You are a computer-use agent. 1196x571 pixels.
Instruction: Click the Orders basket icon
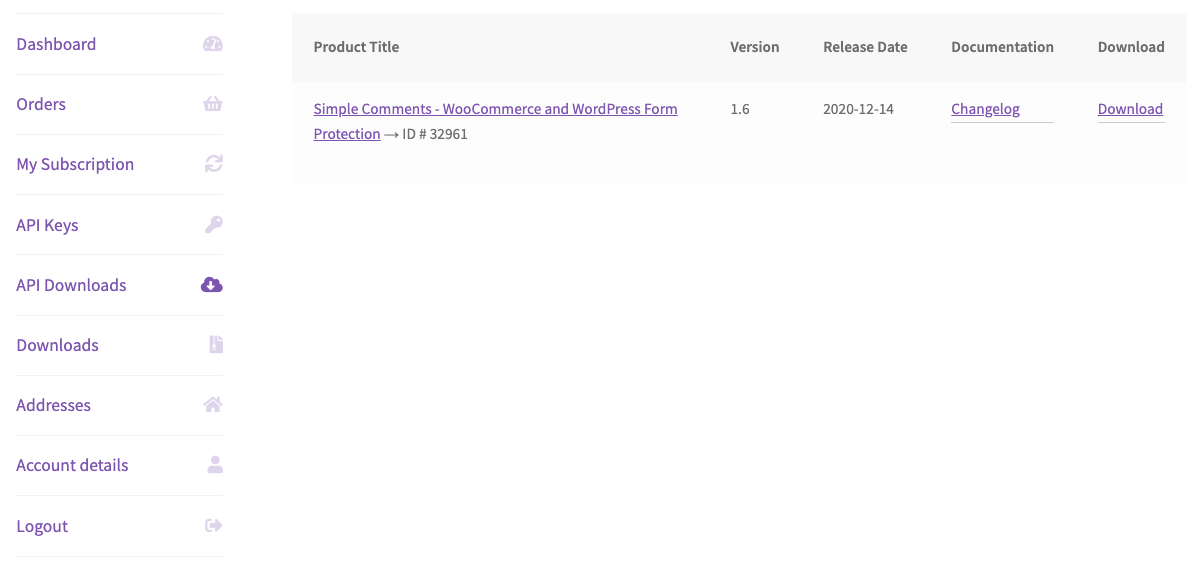coord(212,104)
